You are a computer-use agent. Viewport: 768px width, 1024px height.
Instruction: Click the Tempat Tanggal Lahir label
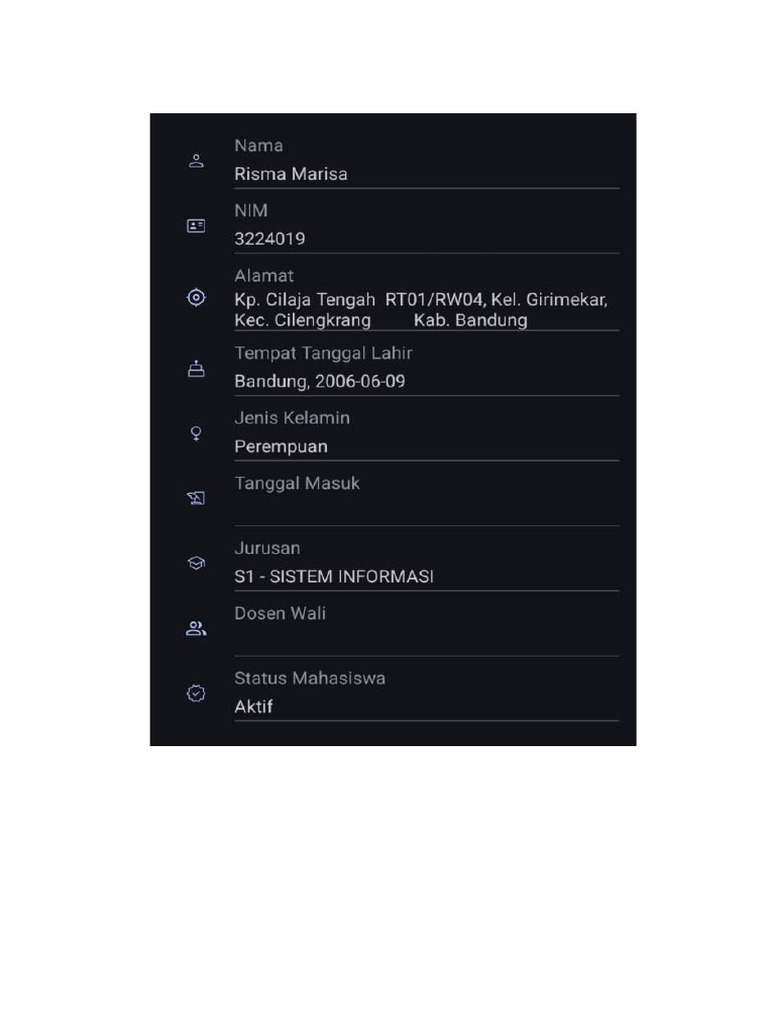coord(323,353)
